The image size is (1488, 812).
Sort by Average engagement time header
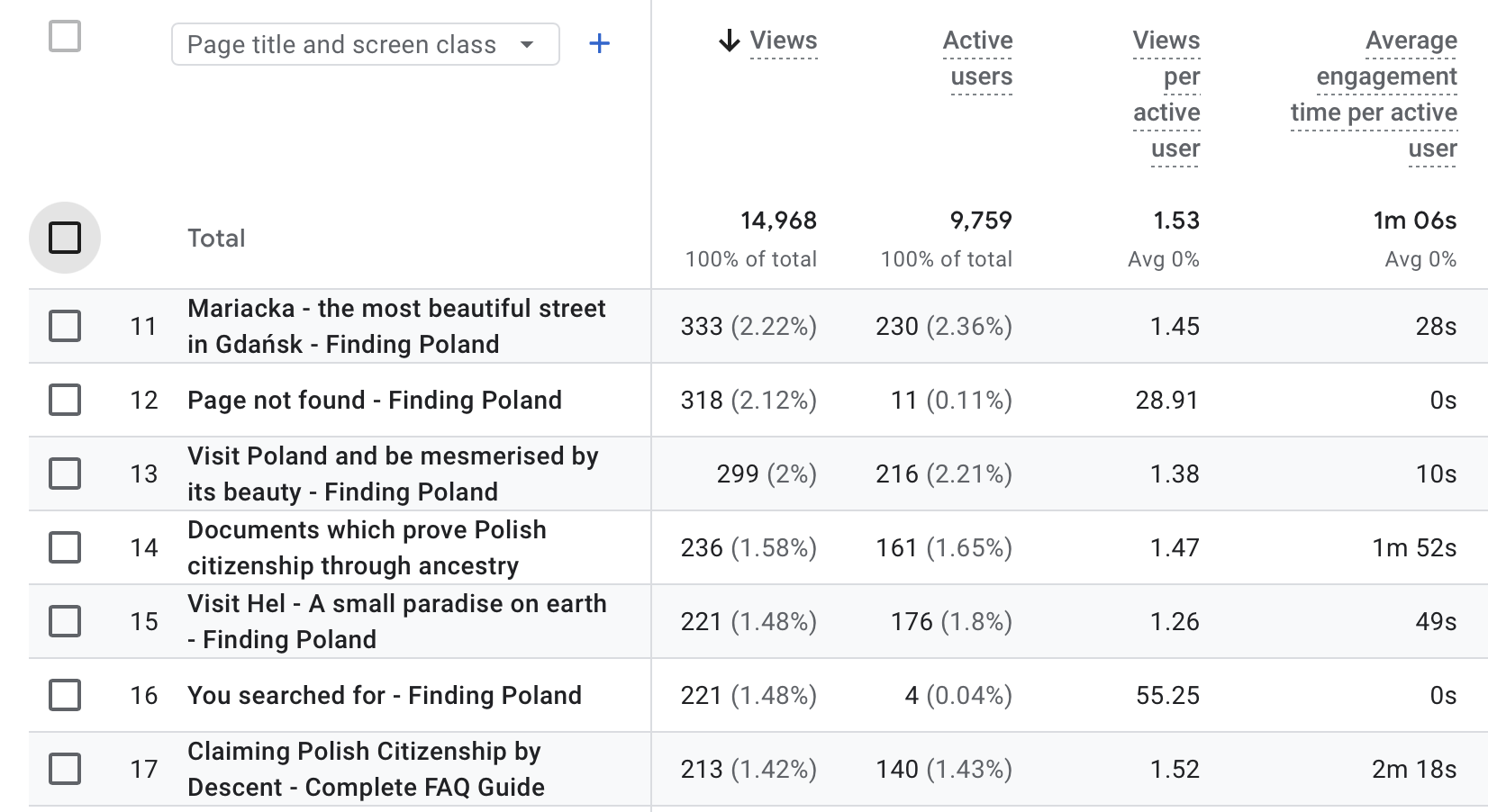coord(1375,95)
